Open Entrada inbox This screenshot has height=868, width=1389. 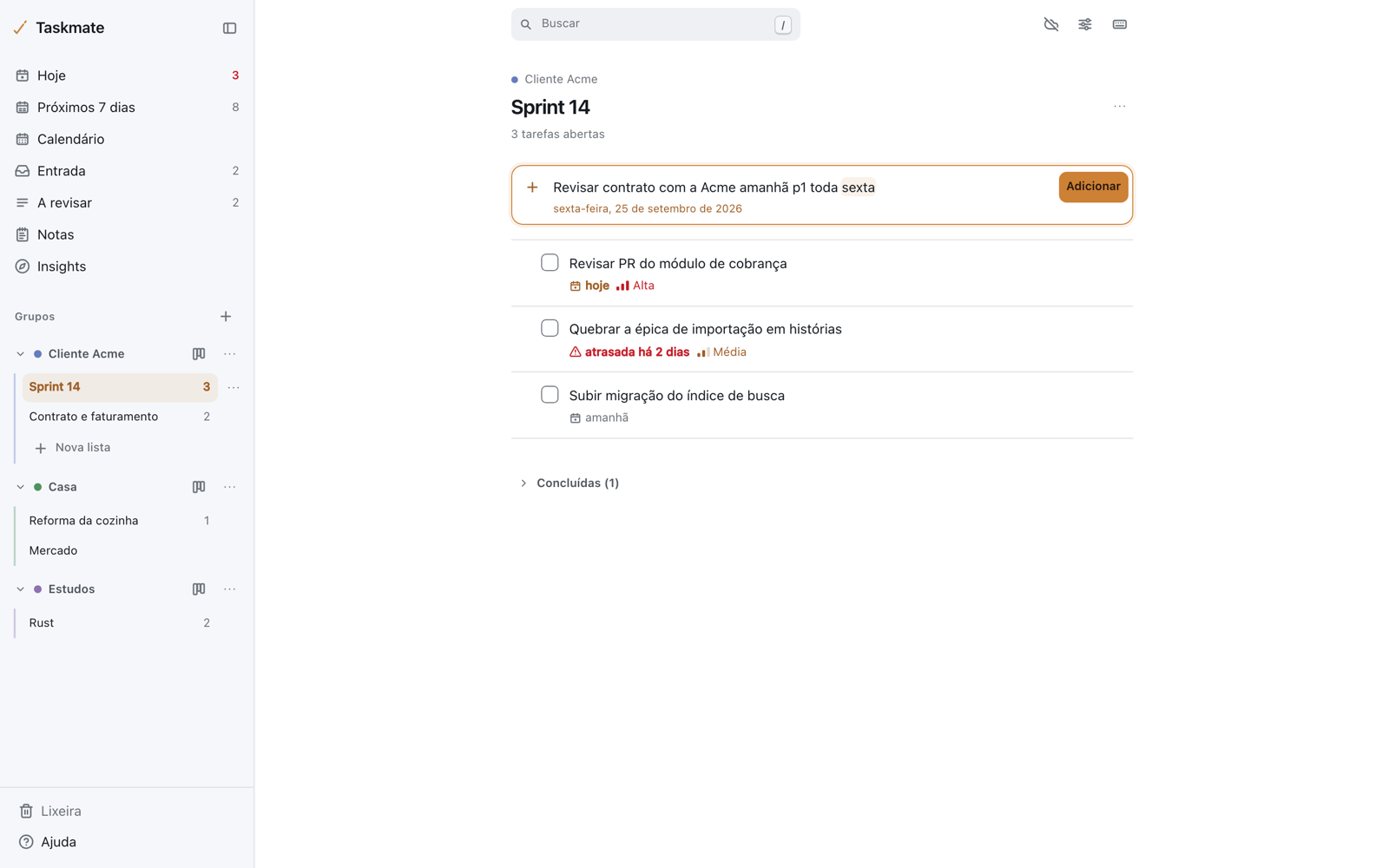point(127,171)
